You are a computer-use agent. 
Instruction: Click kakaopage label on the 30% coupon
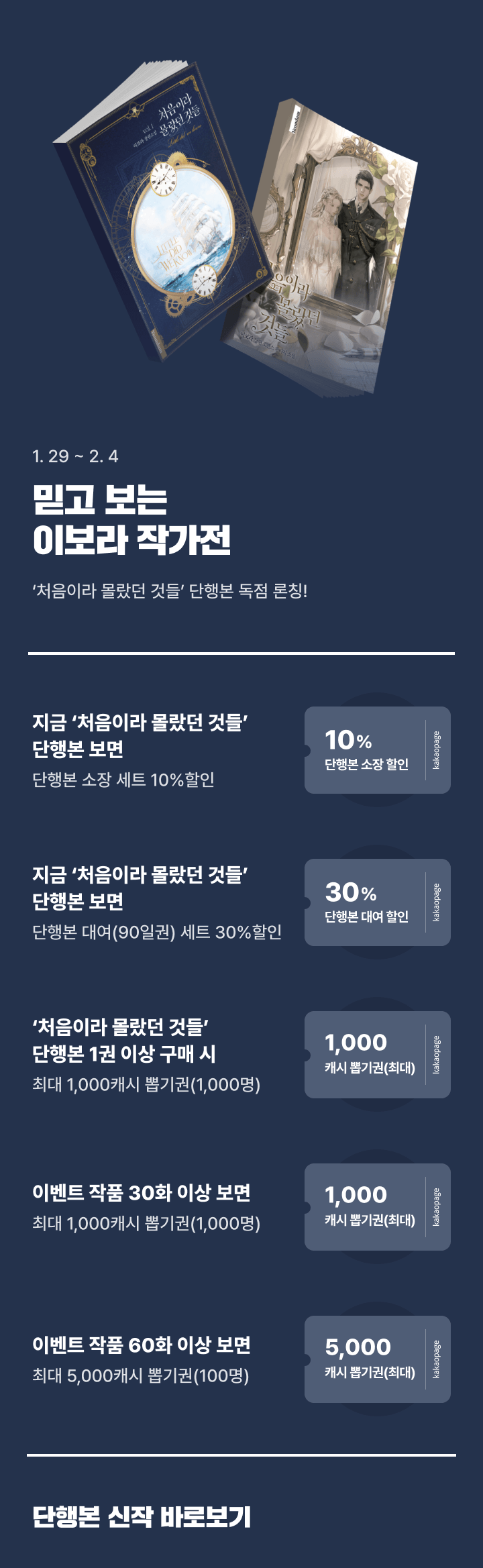[437, 902]
